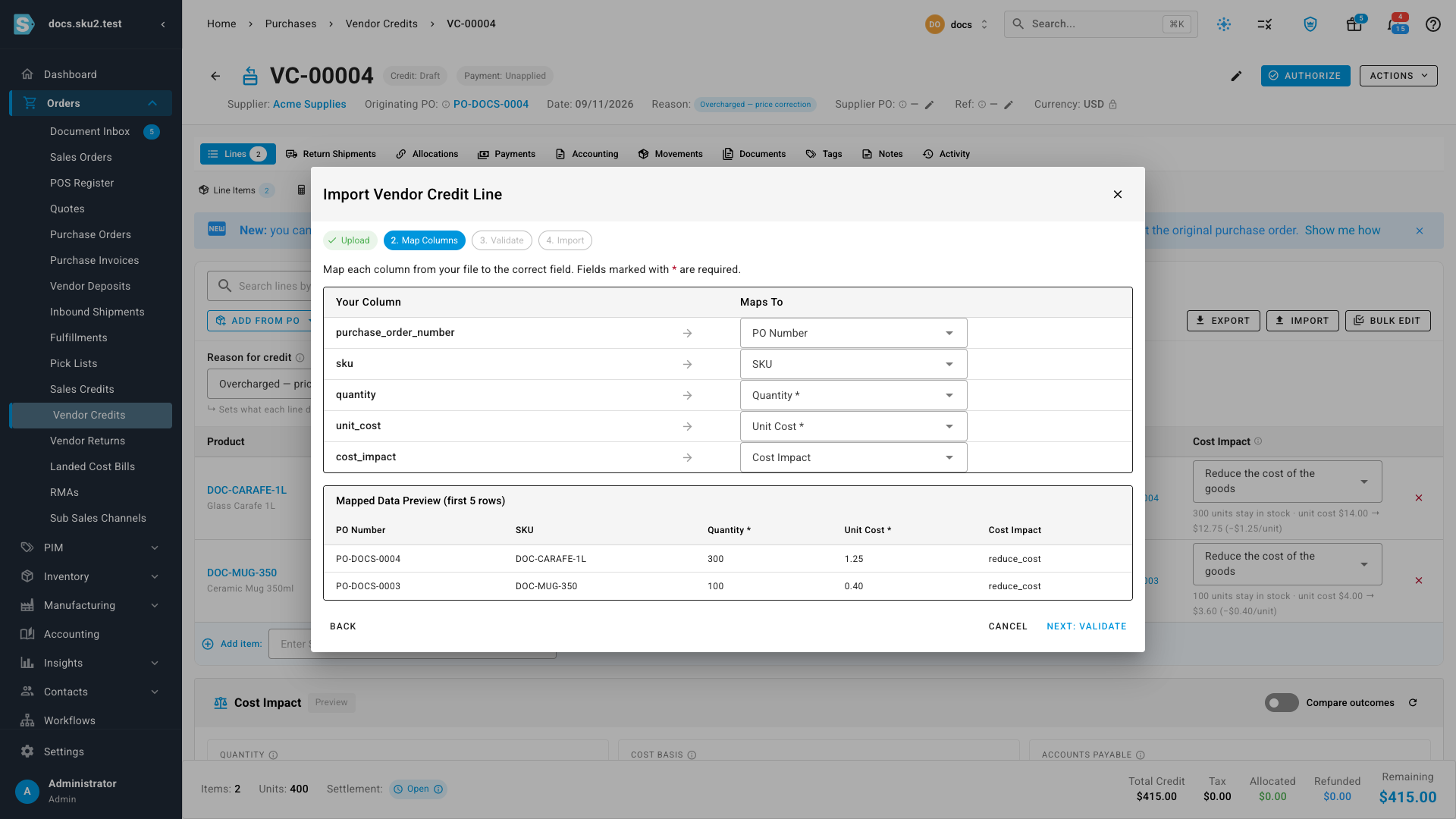Open the Return Shipments tab

click(331, 154)
